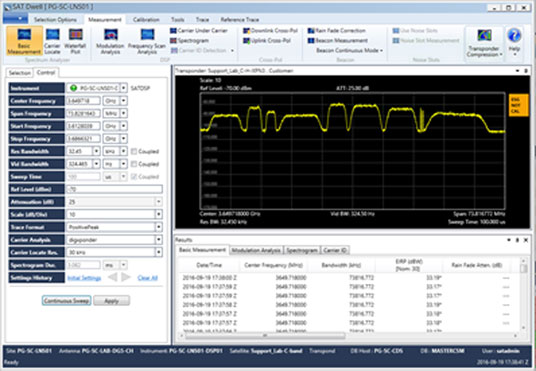536x371 pixels.
Task: Launch Modulation Analysis
Action: click(x=110, y=41)
